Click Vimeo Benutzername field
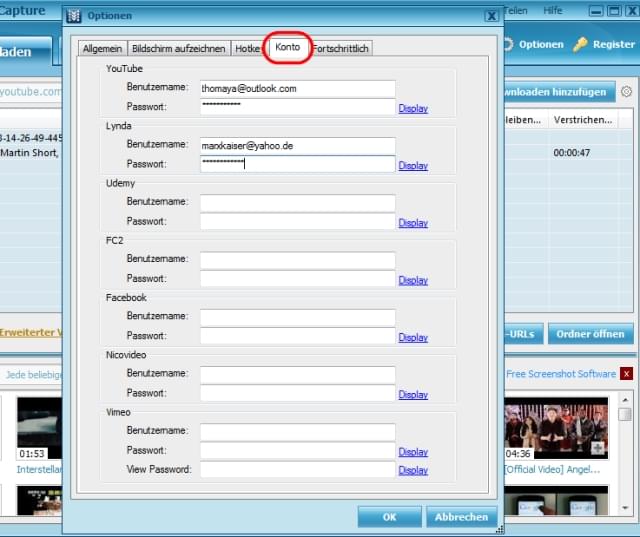 pyautogui.click(x=298, y=432)
